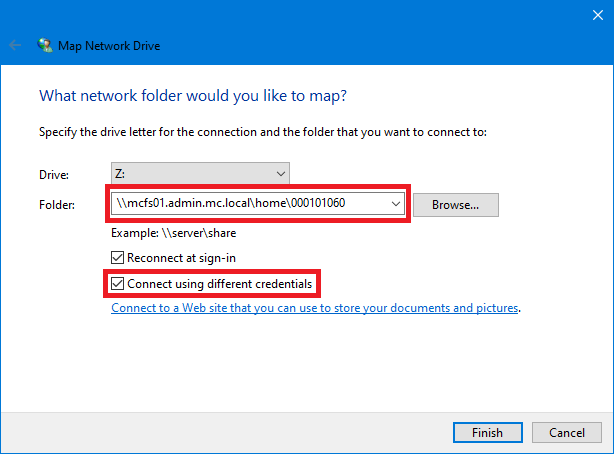Viewport: 614px width, 454px height.
Task: Click the Browse... button
Action: pyautogui.click(x=456, y=205)
